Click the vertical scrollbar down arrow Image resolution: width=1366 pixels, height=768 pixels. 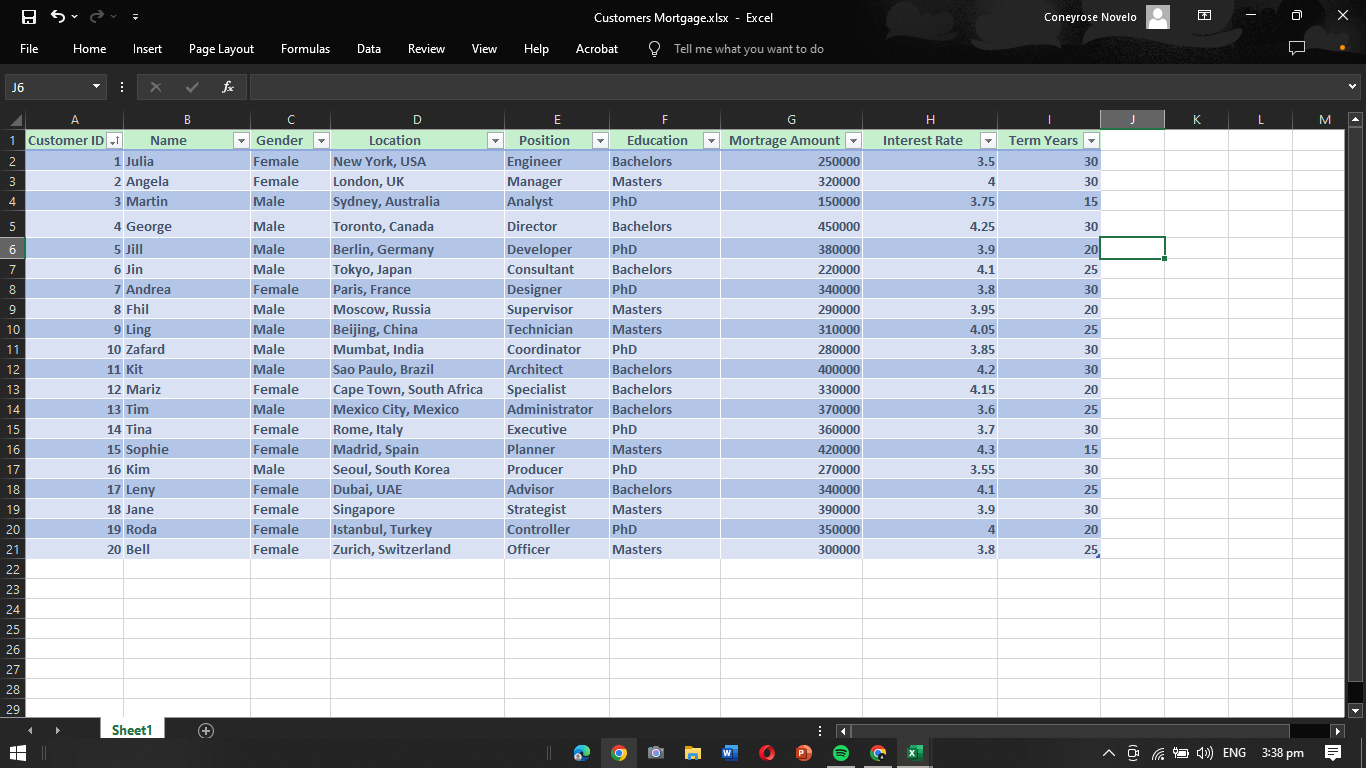pyautogui.click(x=1355, y=710)
